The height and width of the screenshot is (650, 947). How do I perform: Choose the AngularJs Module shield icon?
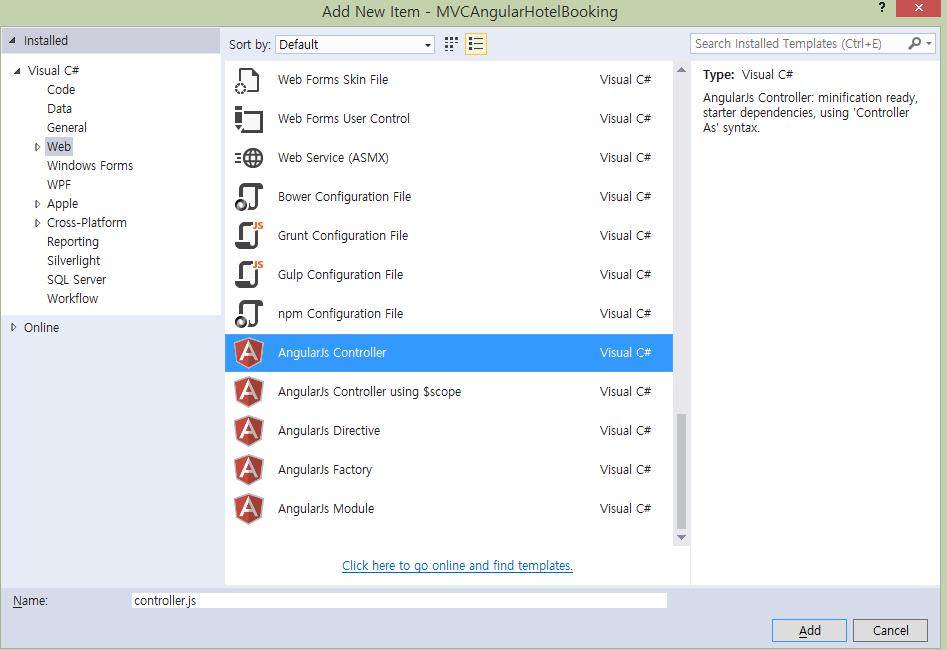[x=248, y=509]
